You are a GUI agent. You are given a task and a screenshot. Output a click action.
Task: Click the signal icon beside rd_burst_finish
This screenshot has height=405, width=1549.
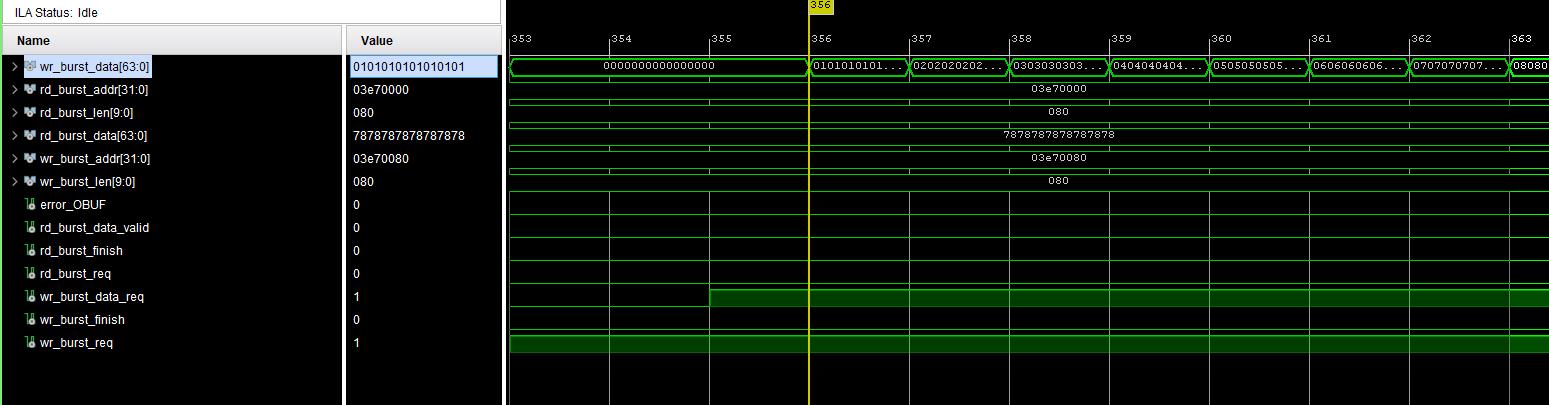[x=30, y=250]
